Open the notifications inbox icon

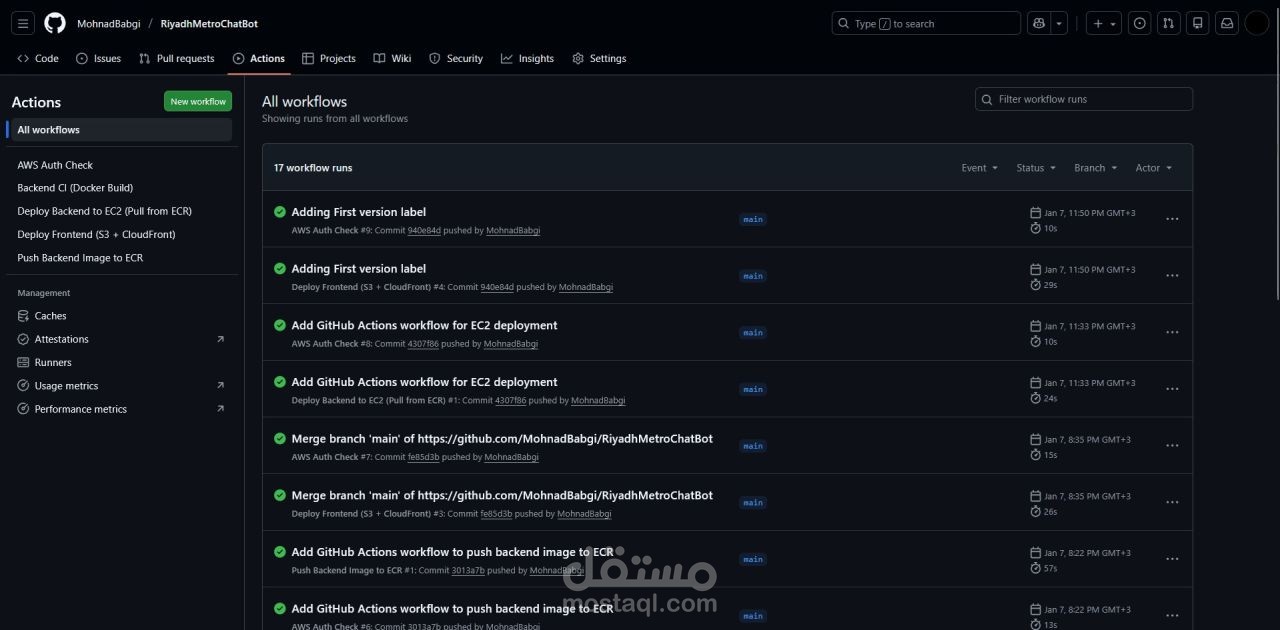(x=1226, y=23)
